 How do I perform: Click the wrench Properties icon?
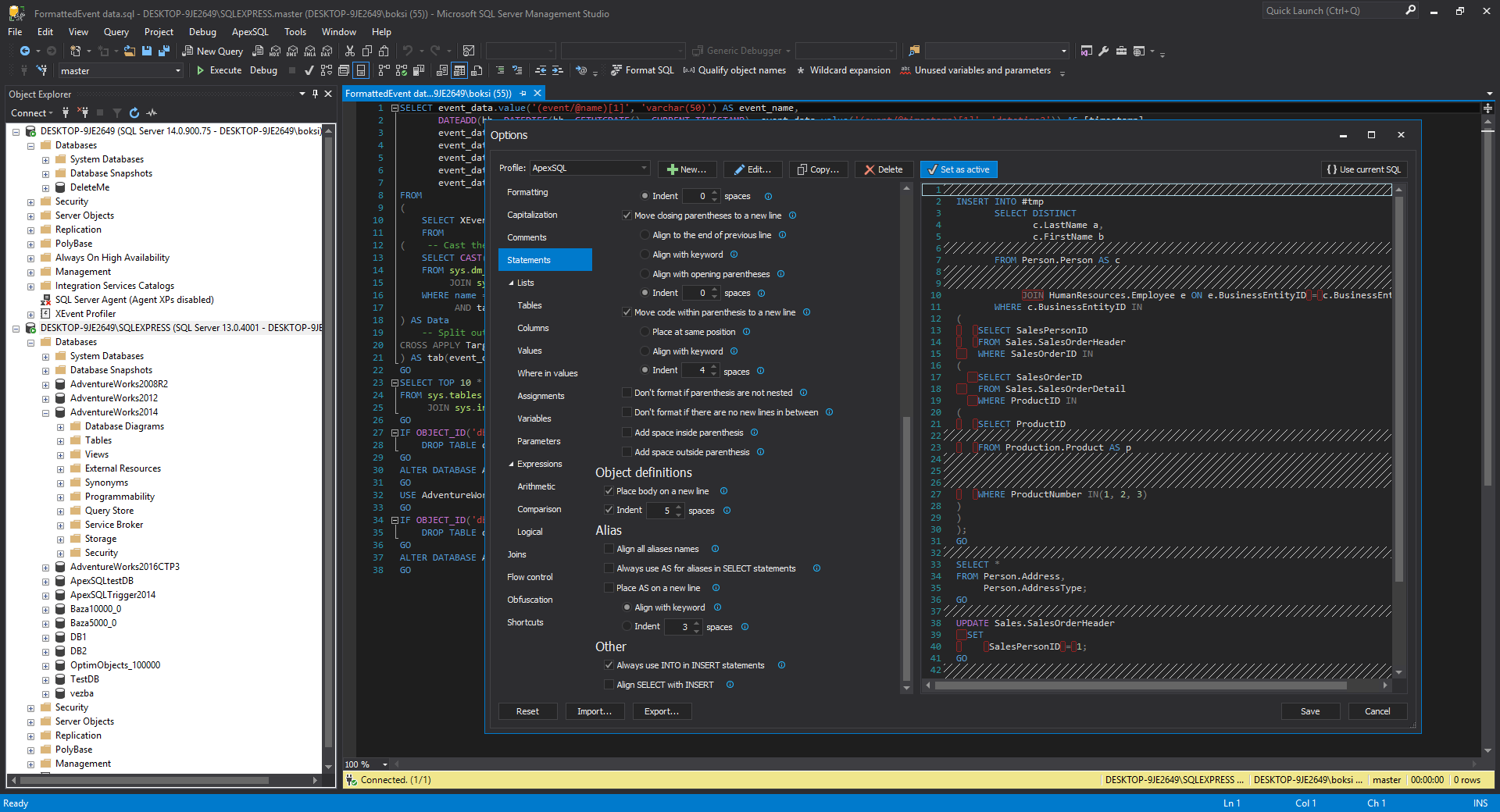pyautogui.click(x=1103, y=51)
